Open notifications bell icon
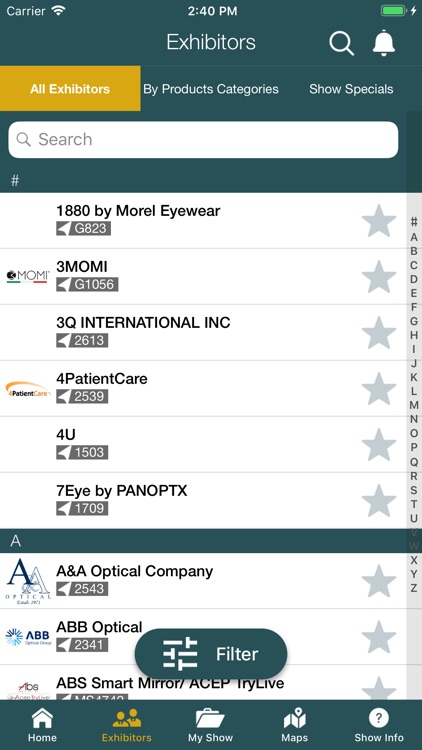This screenshot has width=422, height=750. coord(384,43)
